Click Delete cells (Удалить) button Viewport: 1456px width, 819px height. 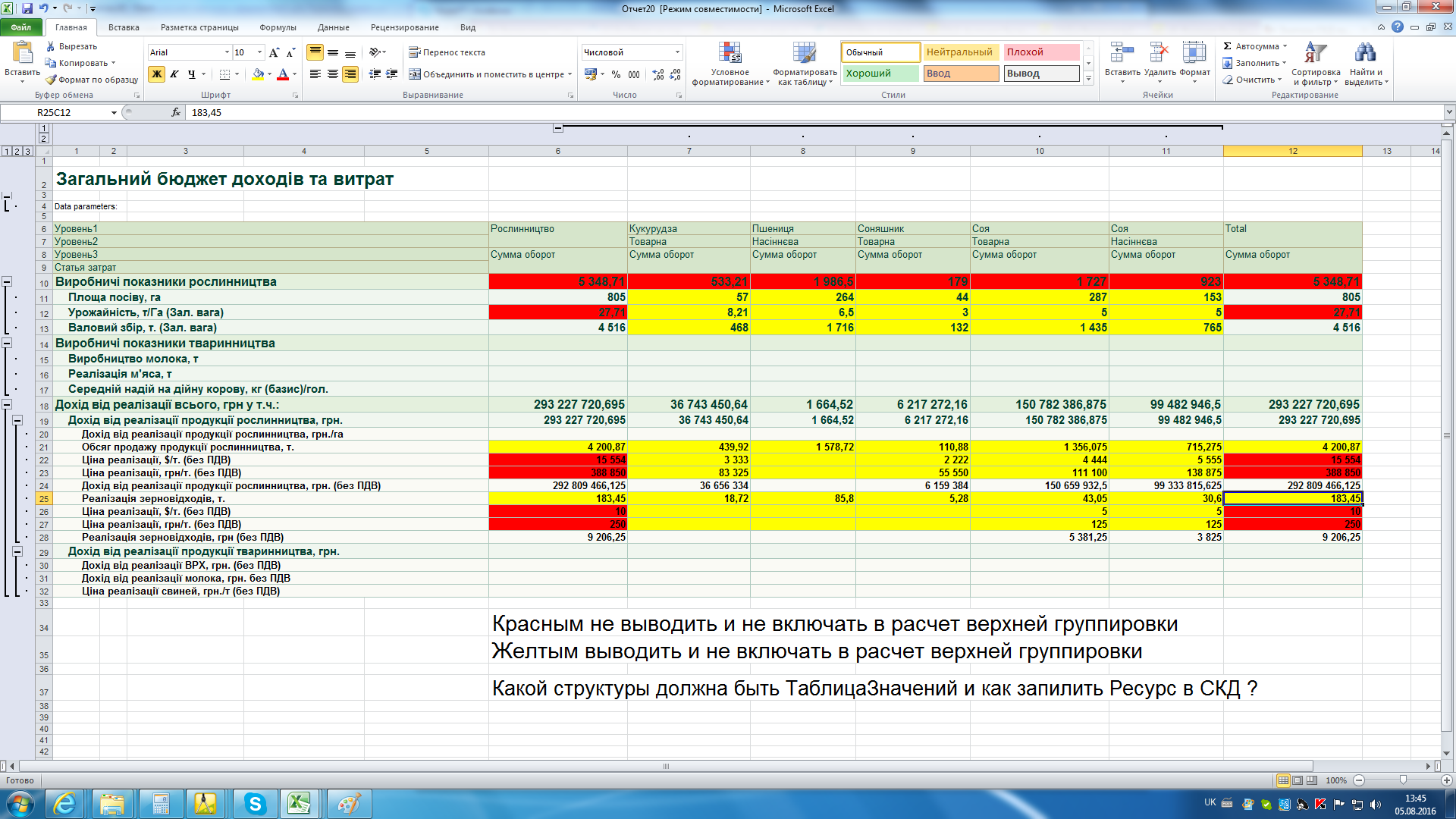coord(1159,62)
